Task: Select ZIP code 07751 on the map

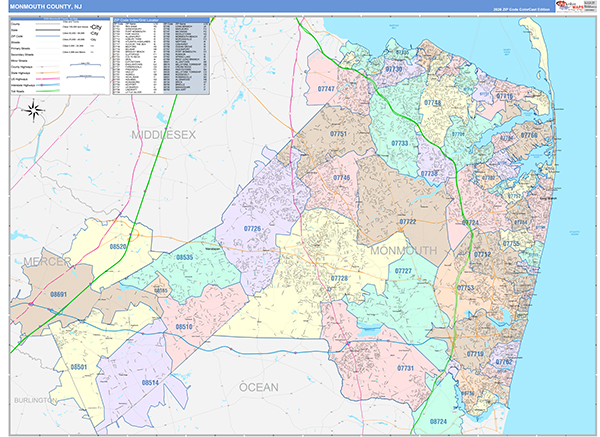Action: 338,134
